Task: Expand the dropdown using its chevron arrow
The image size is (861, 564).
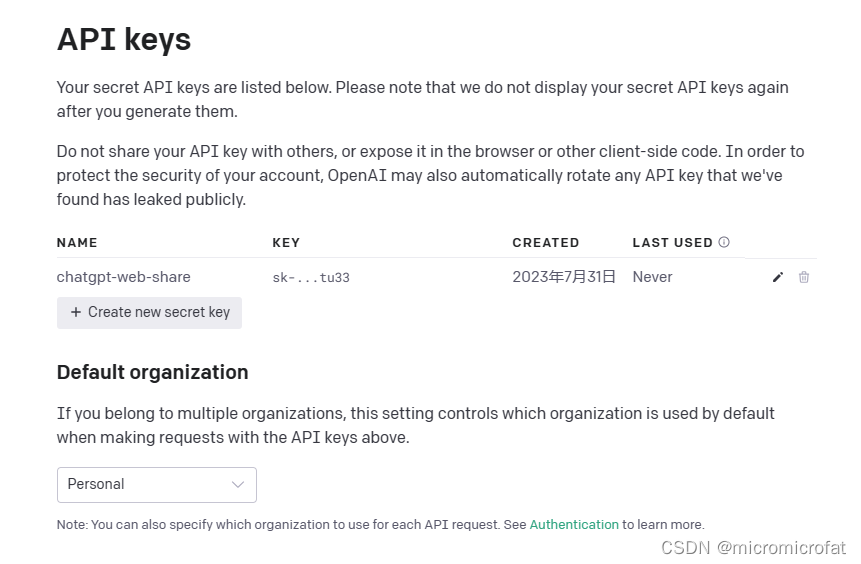Action: click(x=238, y=484)
